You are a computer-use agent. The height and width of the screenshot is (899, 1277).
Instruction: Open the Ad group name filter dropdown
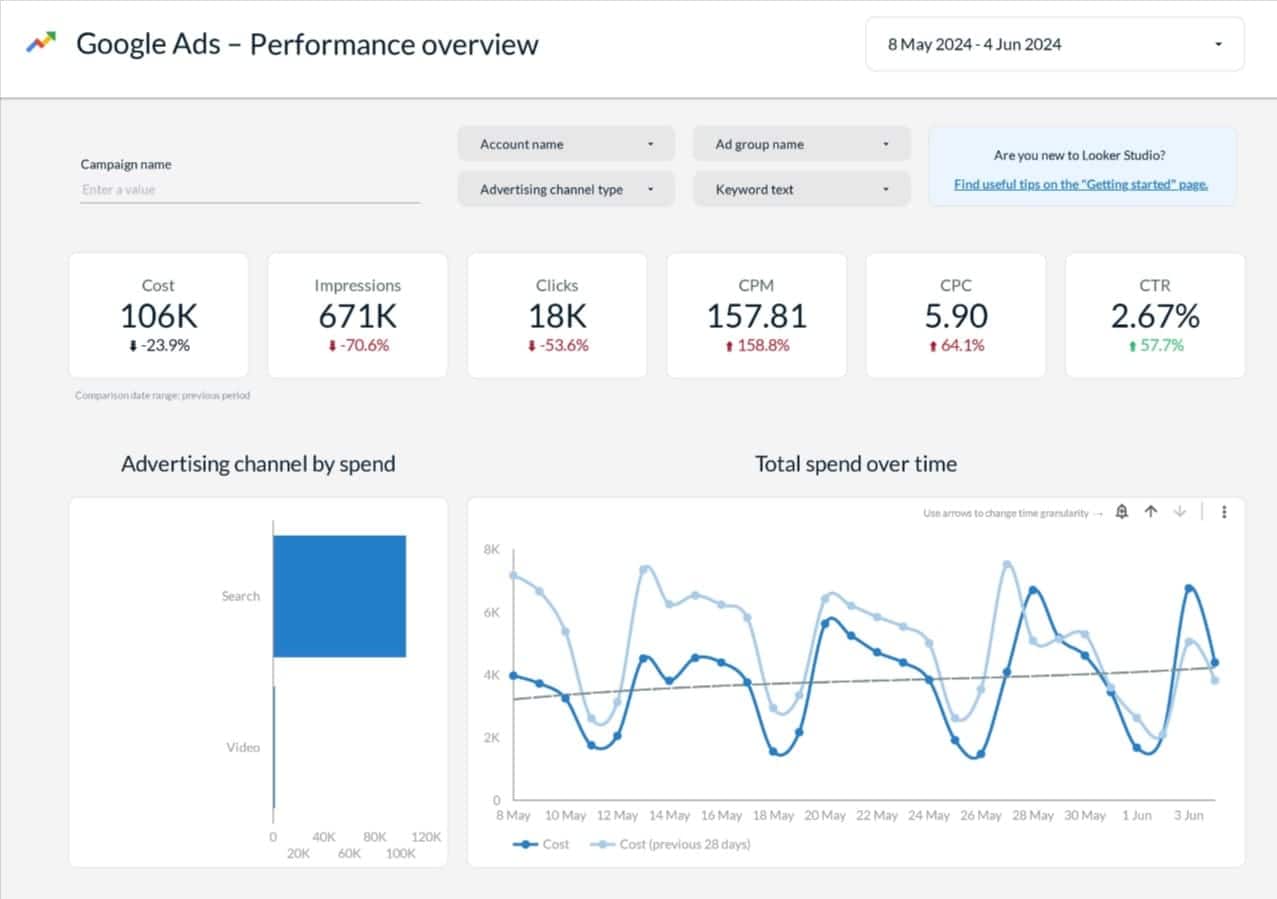click(x=801, y=143)
